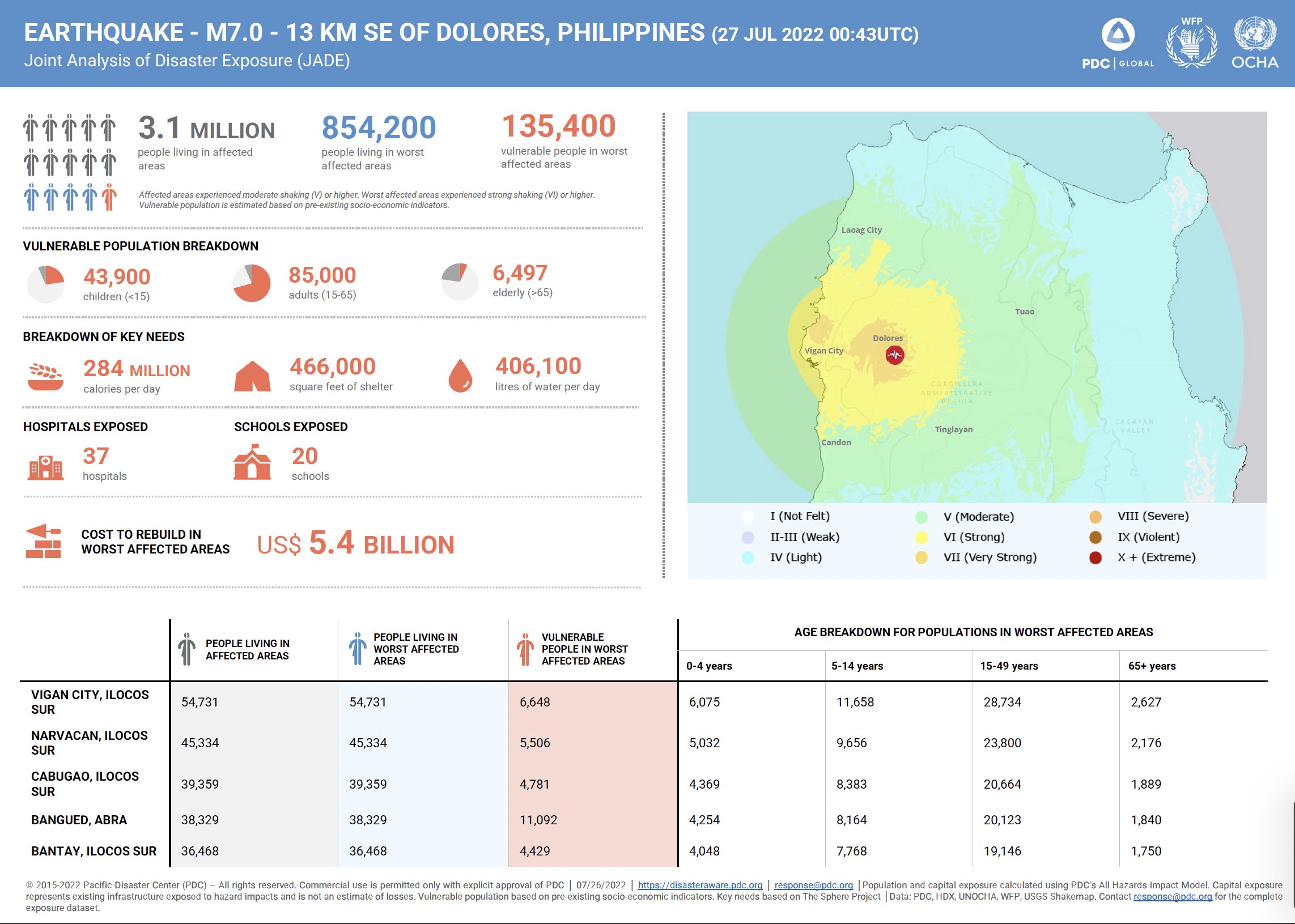Click the X + (Extreme) legend swatch
The image size is (1295, 924).
pos(1095,557)
